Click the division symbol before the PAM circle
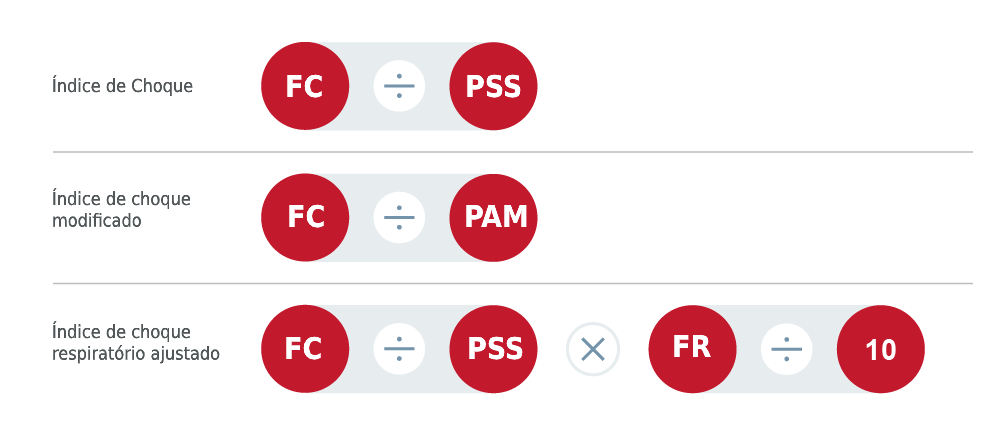 click(x=399, y=217)
